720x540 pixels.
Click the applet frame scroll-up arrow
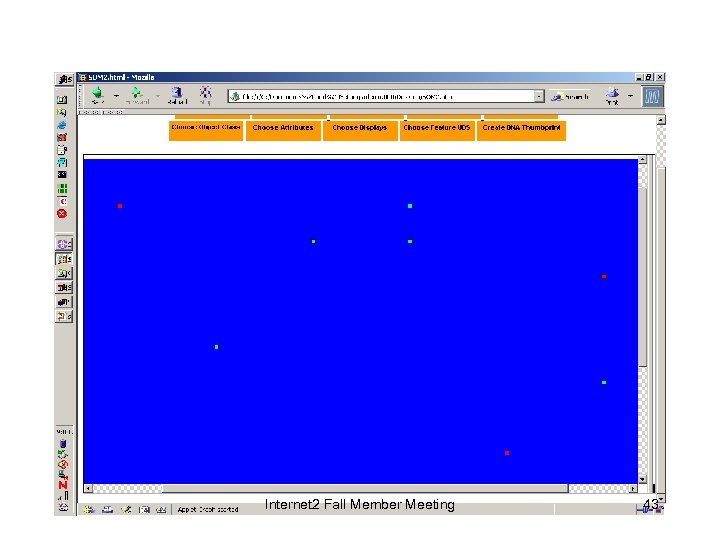pyautogui.click(x=642, y=160)
